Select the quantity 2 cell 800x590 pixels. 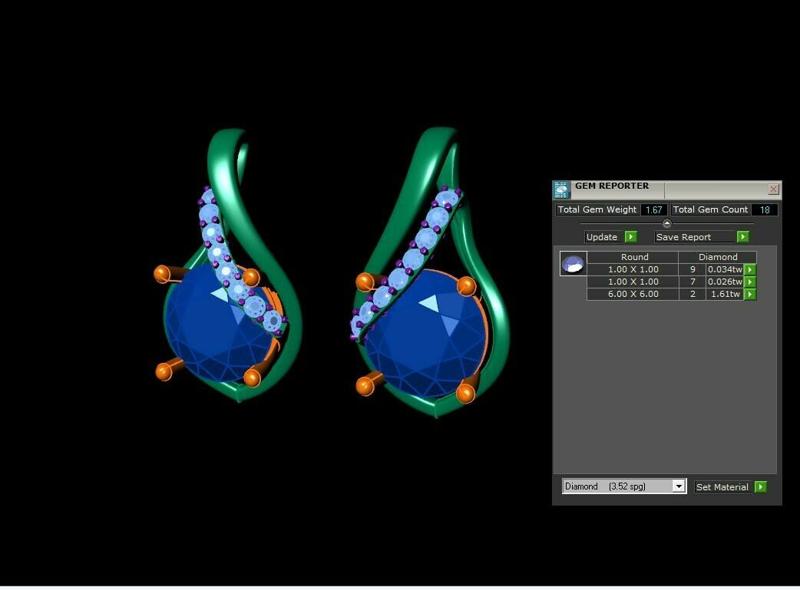tap(692, 294)
